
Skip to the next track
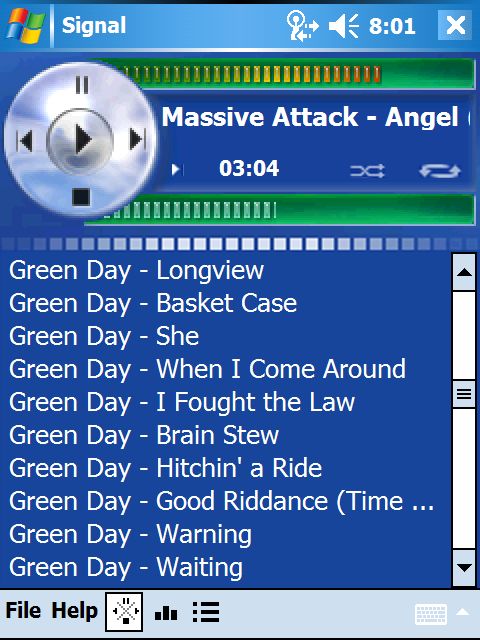pos(137,140)
